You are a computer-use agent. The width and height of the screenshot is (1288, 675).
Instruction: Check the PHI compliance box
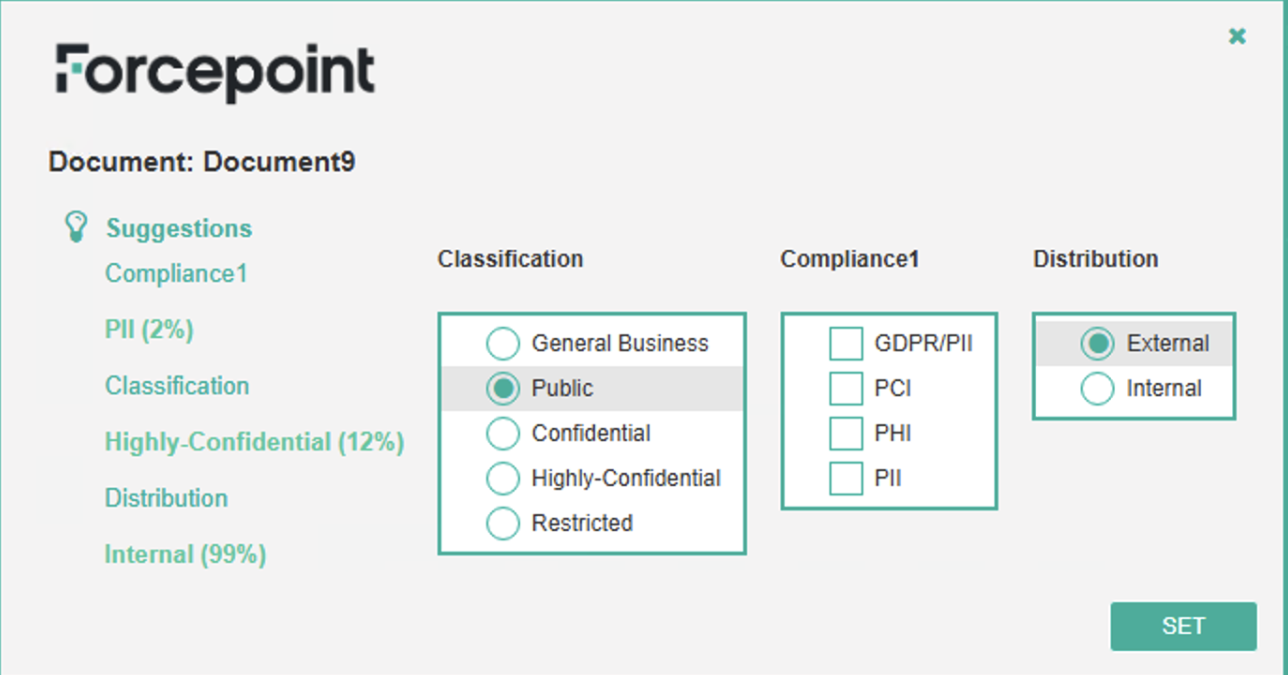tap(846, 434)
